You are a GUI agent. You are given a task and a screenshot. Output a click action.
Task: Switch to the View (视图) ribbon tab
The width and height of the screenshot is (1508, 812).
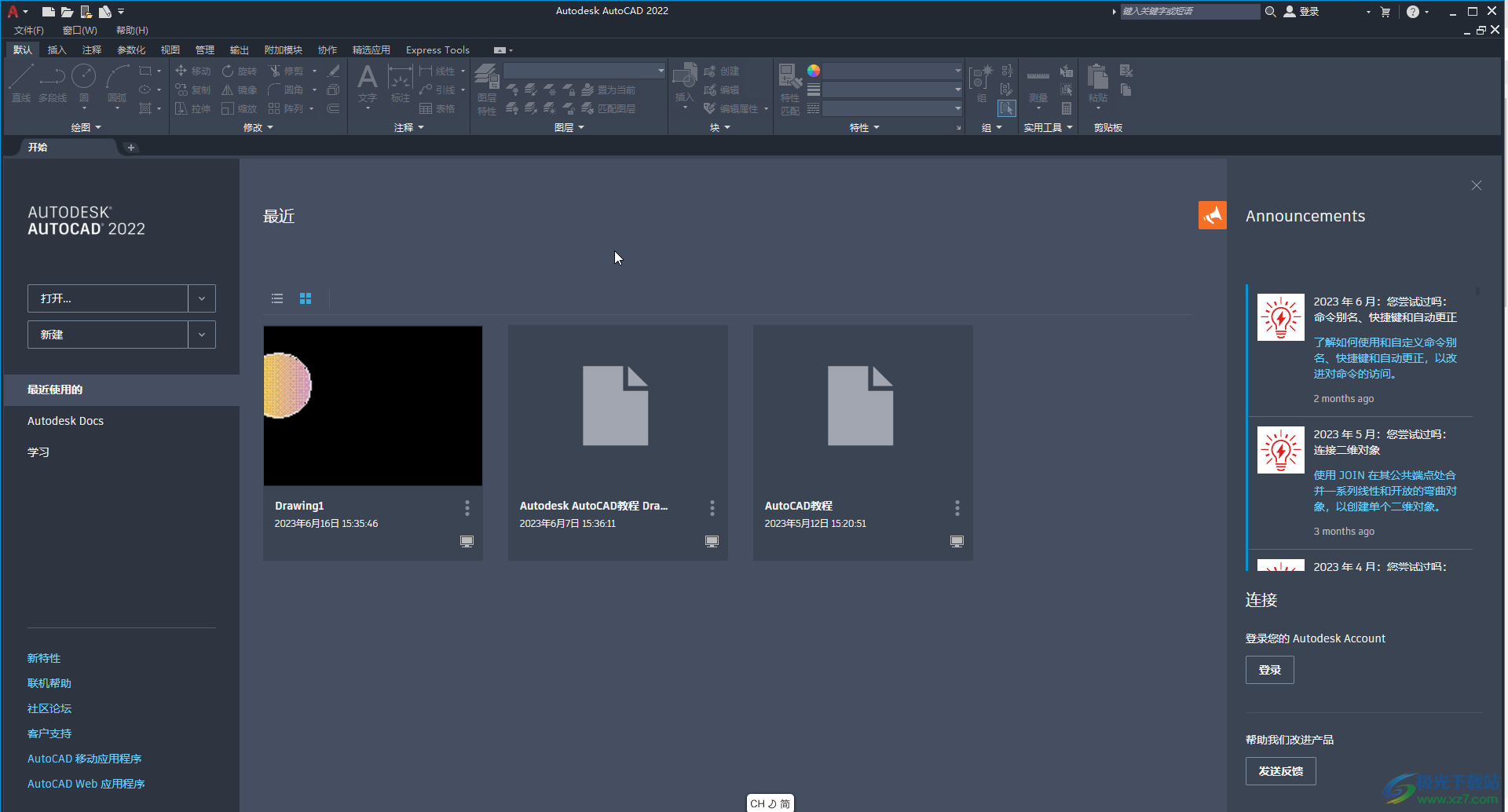[170, 49]
